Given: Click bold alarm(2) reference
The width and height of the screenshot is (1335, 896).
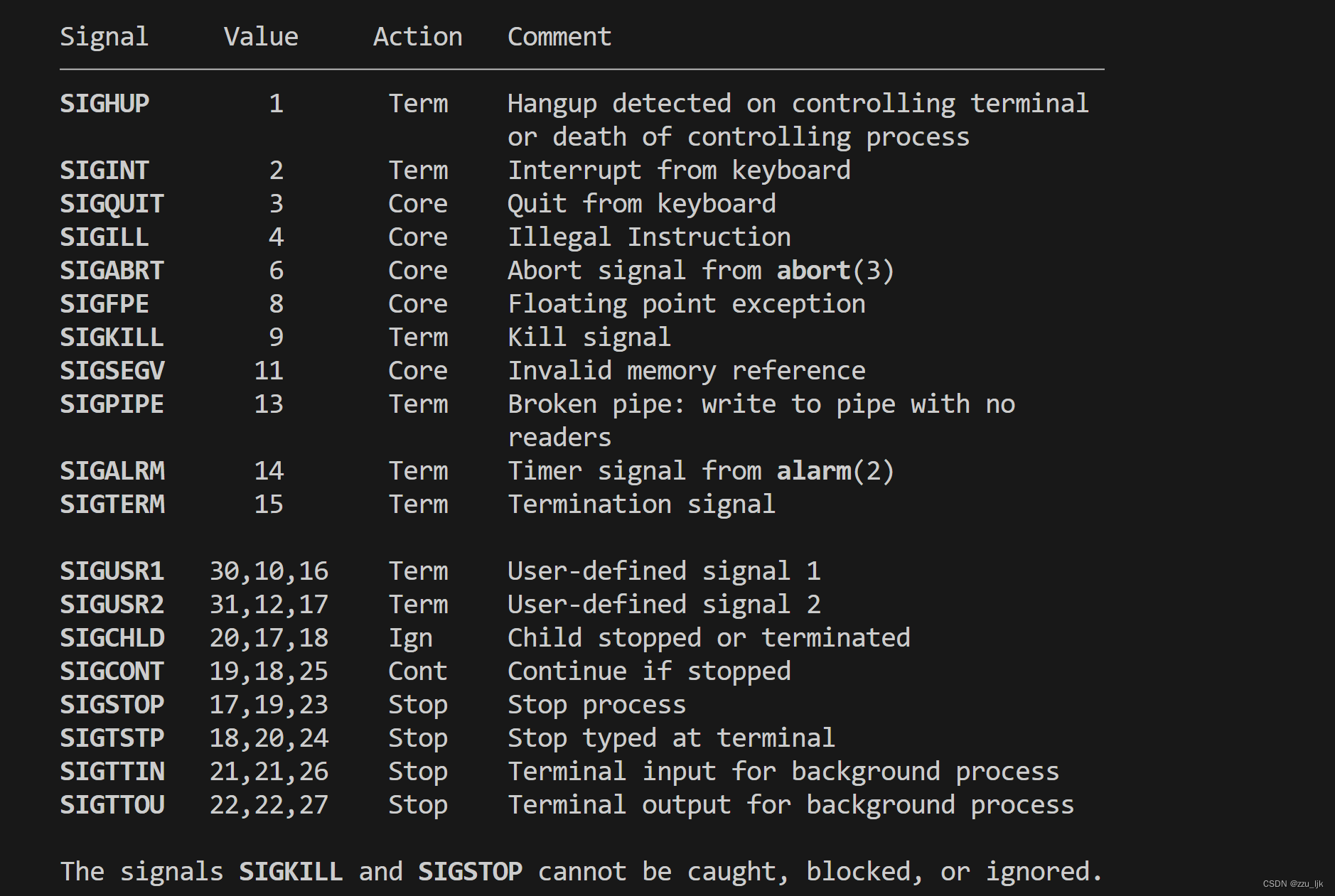Looking at the screenshot, I should (x=835, y=471).
